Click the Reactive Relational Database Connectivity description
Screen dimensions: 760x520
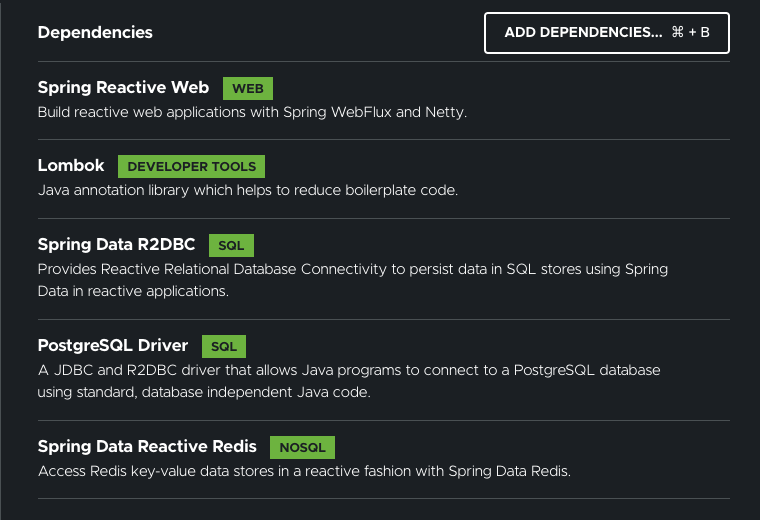point(353,280)
